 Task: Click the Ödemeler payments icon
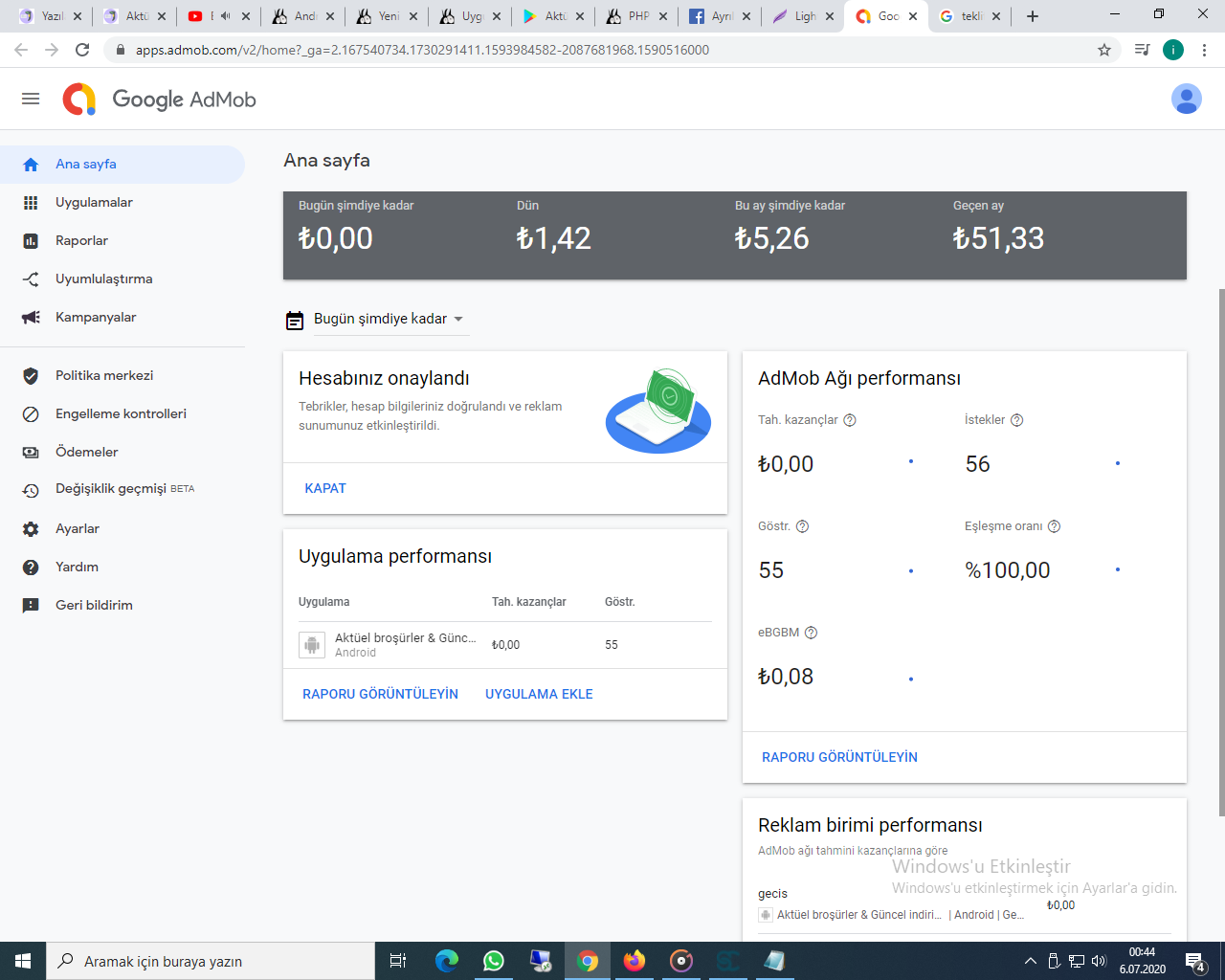[31, 453]
